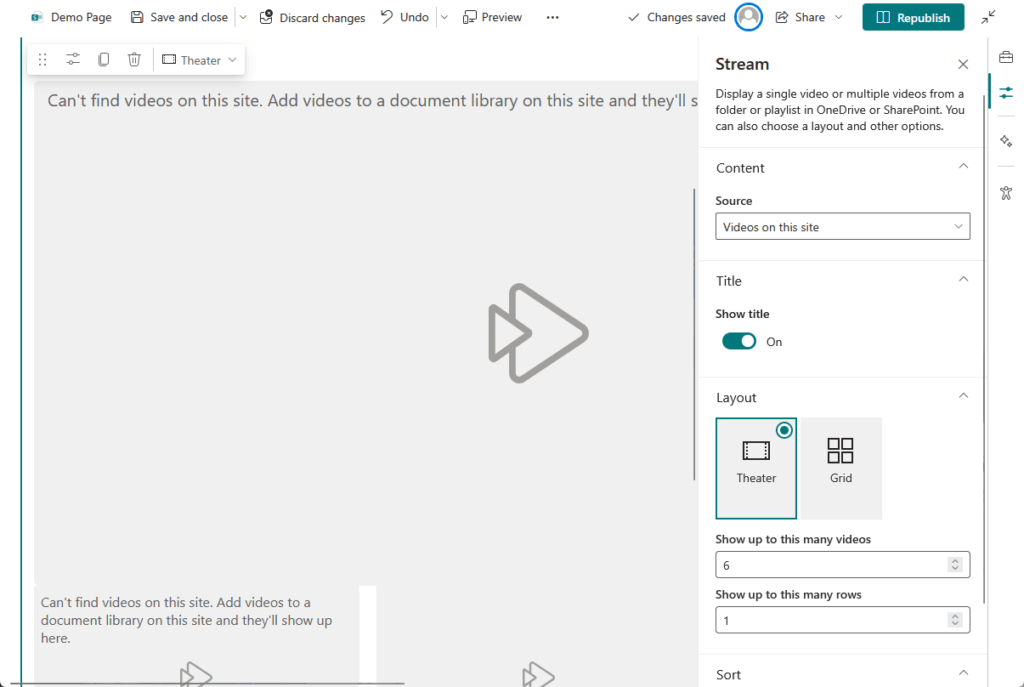Decrease the number of videos with down arrow

coord(955,569)
